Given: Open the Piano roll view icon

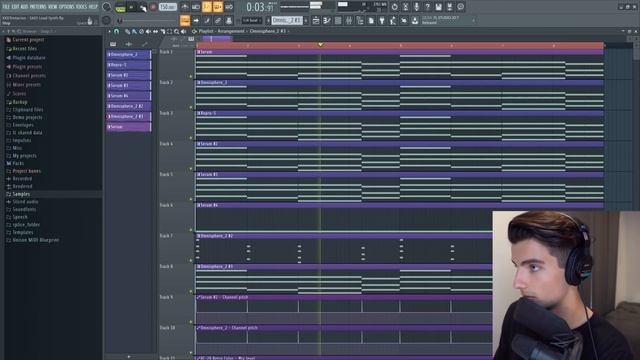Looking at the screenshot, I should tap(327, 20).
